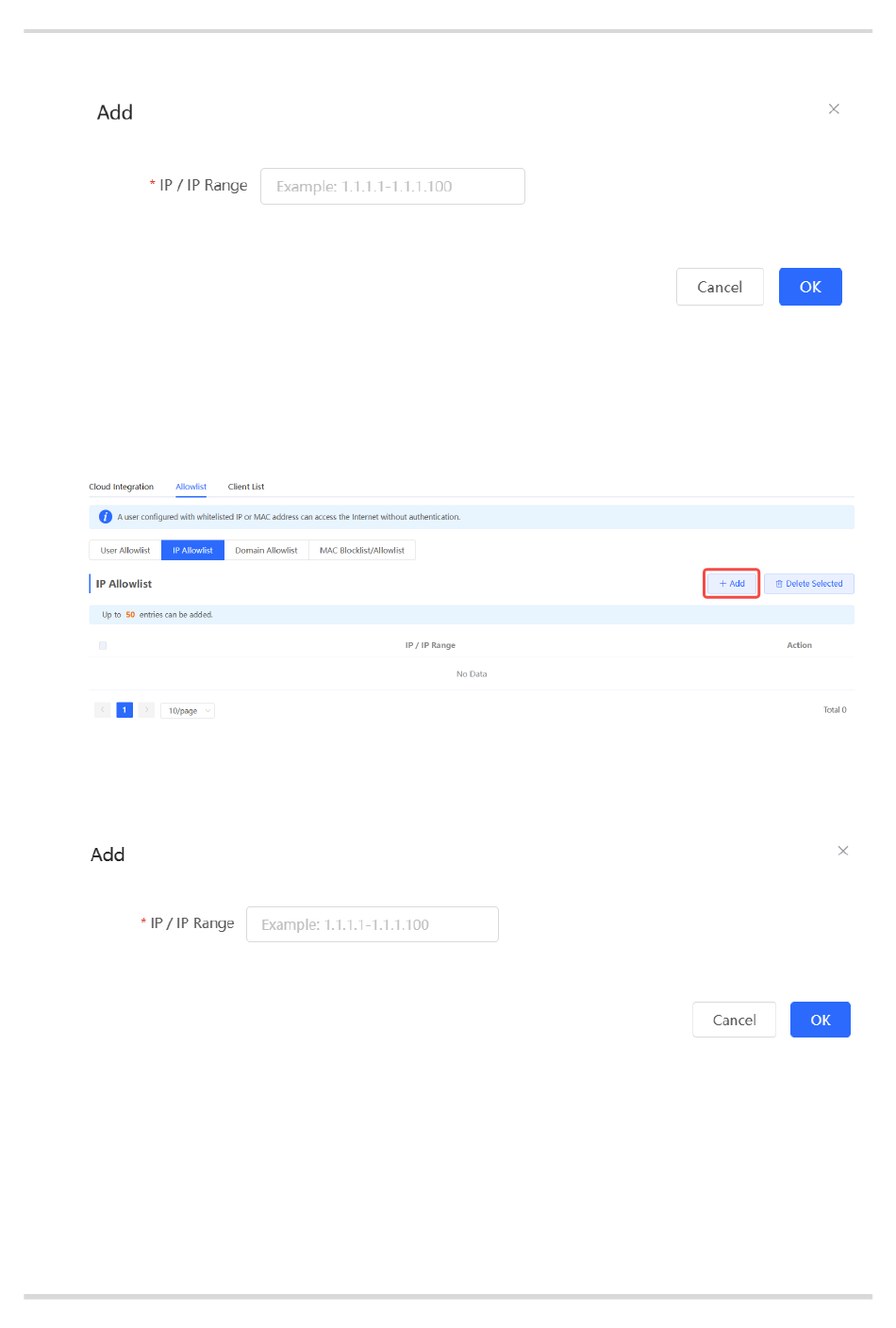
Task: Select page 1 in pagination
Action: (124, 710)
